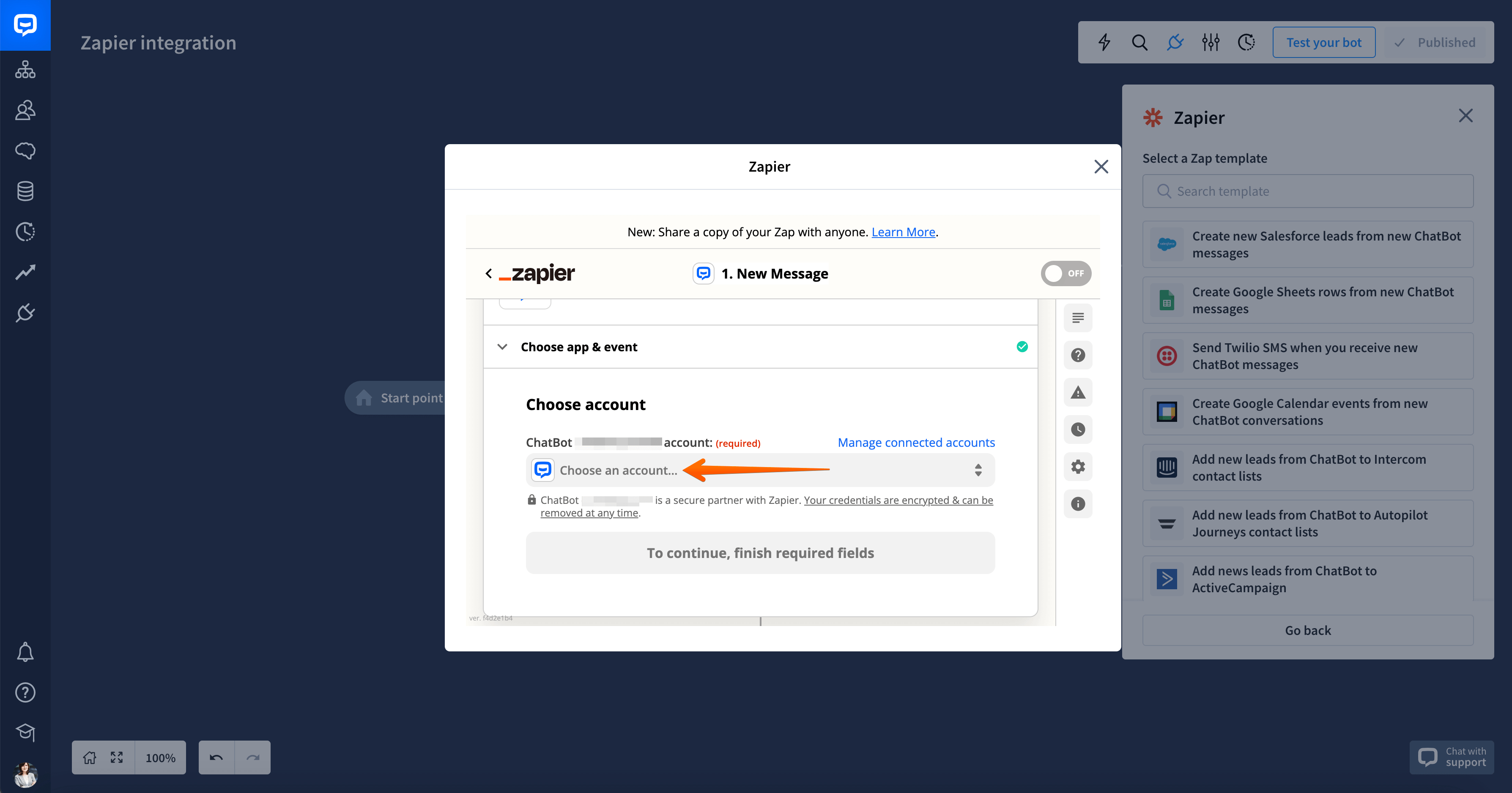
Task: Click To continue, finish required fields button
Action: coord(760,553)
